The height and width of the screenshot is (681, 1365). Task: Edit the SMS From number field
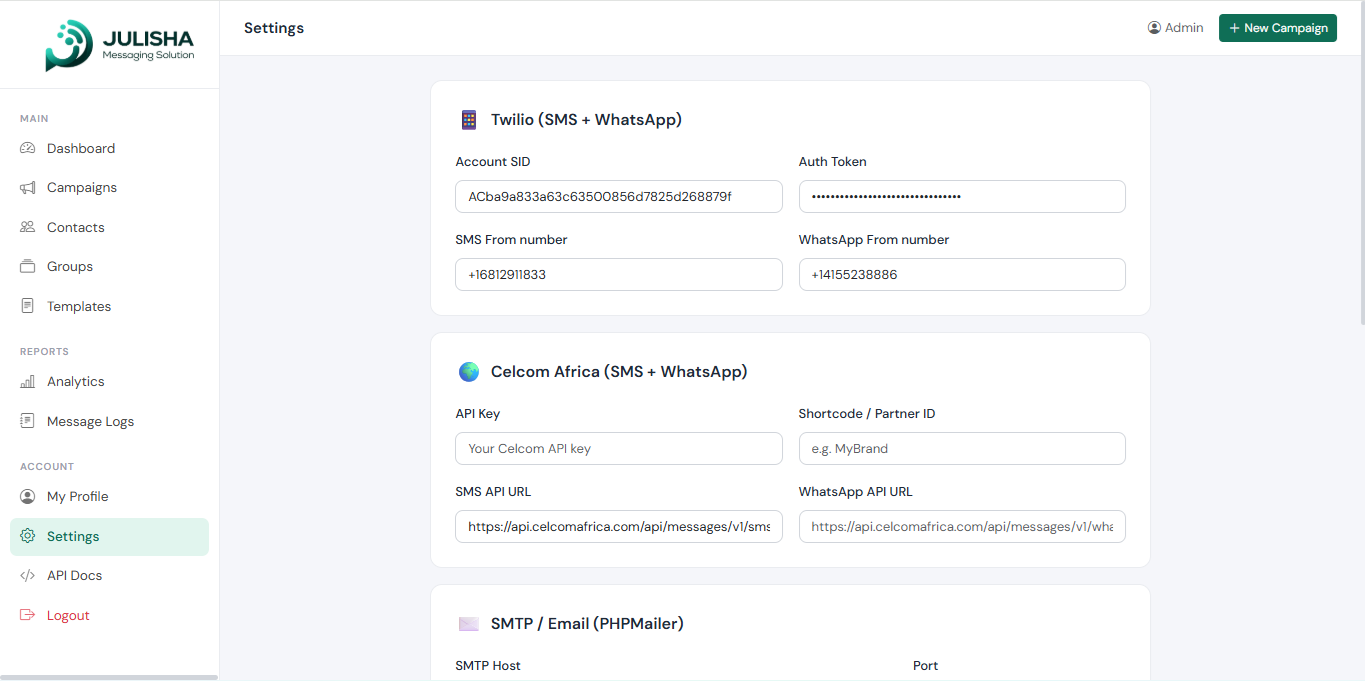pos(618,275)
